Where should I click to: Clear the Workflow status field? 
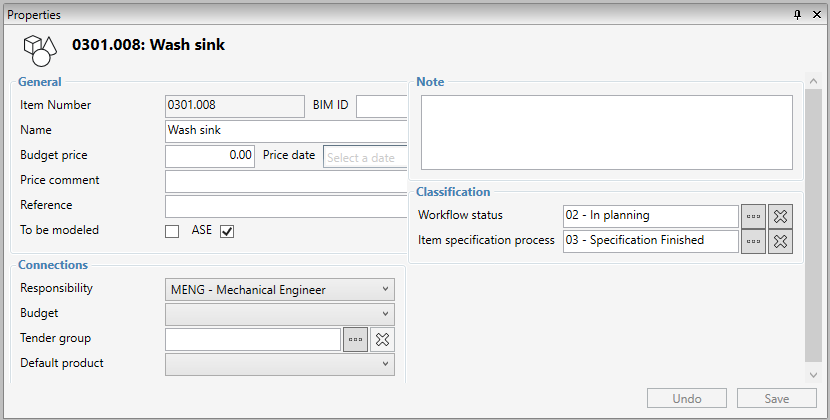(780, 216)
